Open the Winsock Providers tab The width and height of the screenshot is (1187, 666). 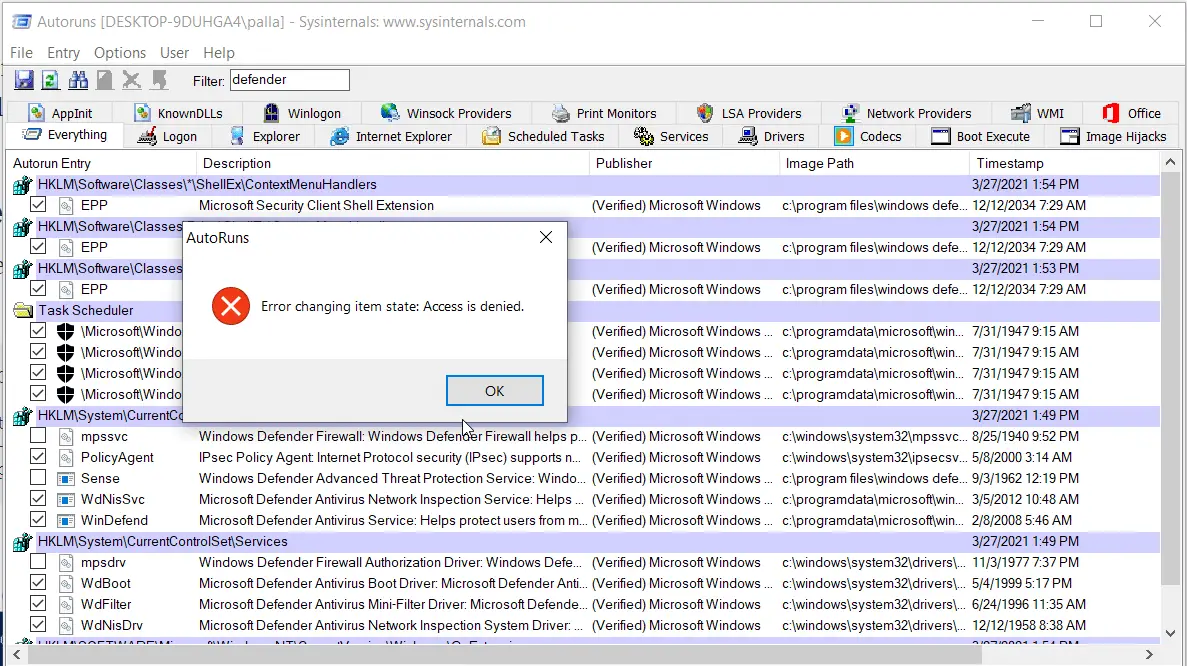(x=446, y=113)
